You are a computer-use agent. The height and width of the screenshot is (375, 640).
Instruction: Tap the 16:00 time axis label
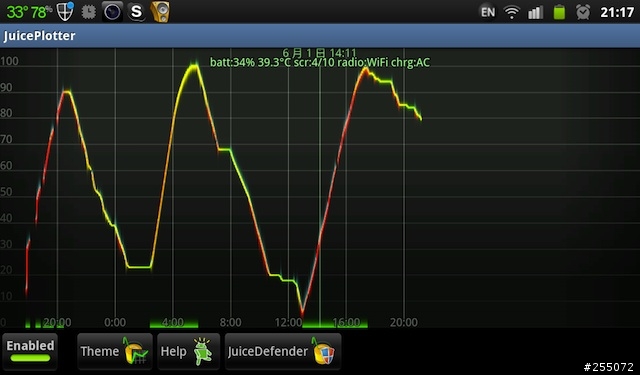[x=346, y=322]
